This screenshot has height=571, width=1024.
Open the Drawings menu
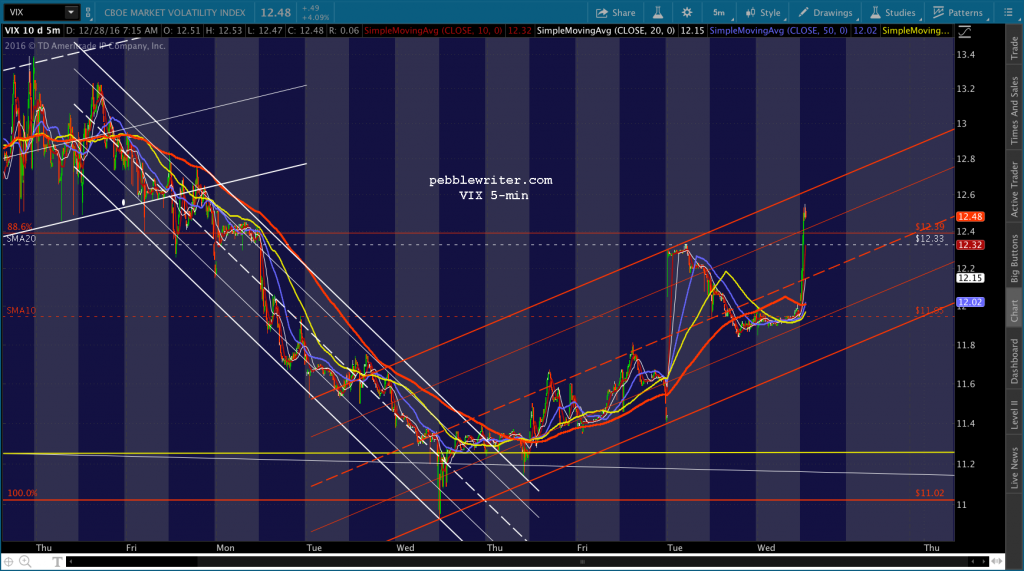[825, 12]
